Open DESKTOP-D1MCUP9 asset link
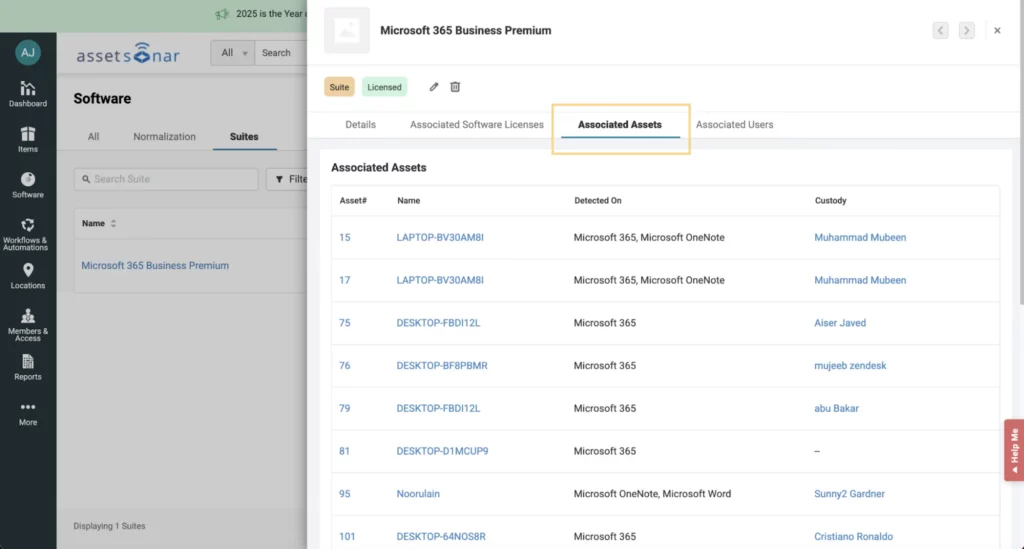This screenshot has height=549, width=1024. coord(442,451)
